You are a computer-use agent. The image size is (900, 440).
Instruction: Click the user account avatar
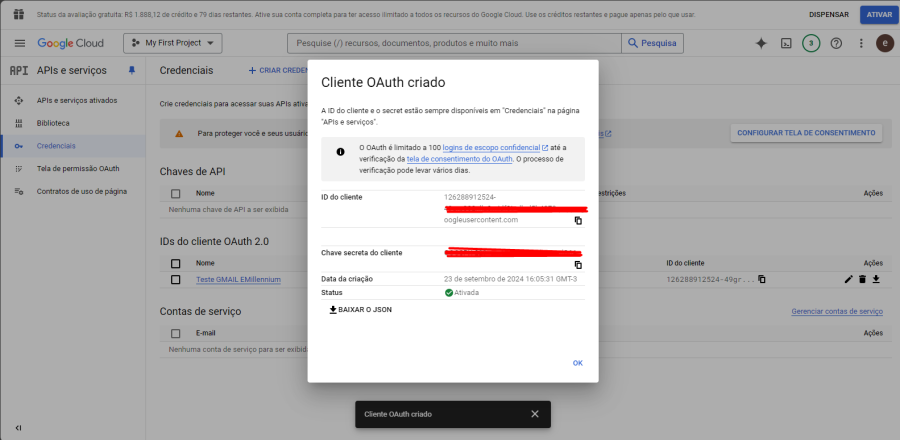coord(885,43)
